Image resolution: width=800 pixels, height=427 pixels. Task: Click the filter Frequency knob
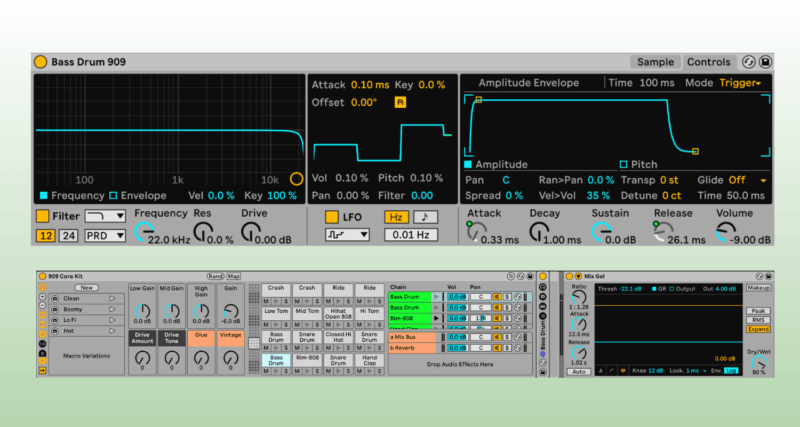tap(144, 232)
